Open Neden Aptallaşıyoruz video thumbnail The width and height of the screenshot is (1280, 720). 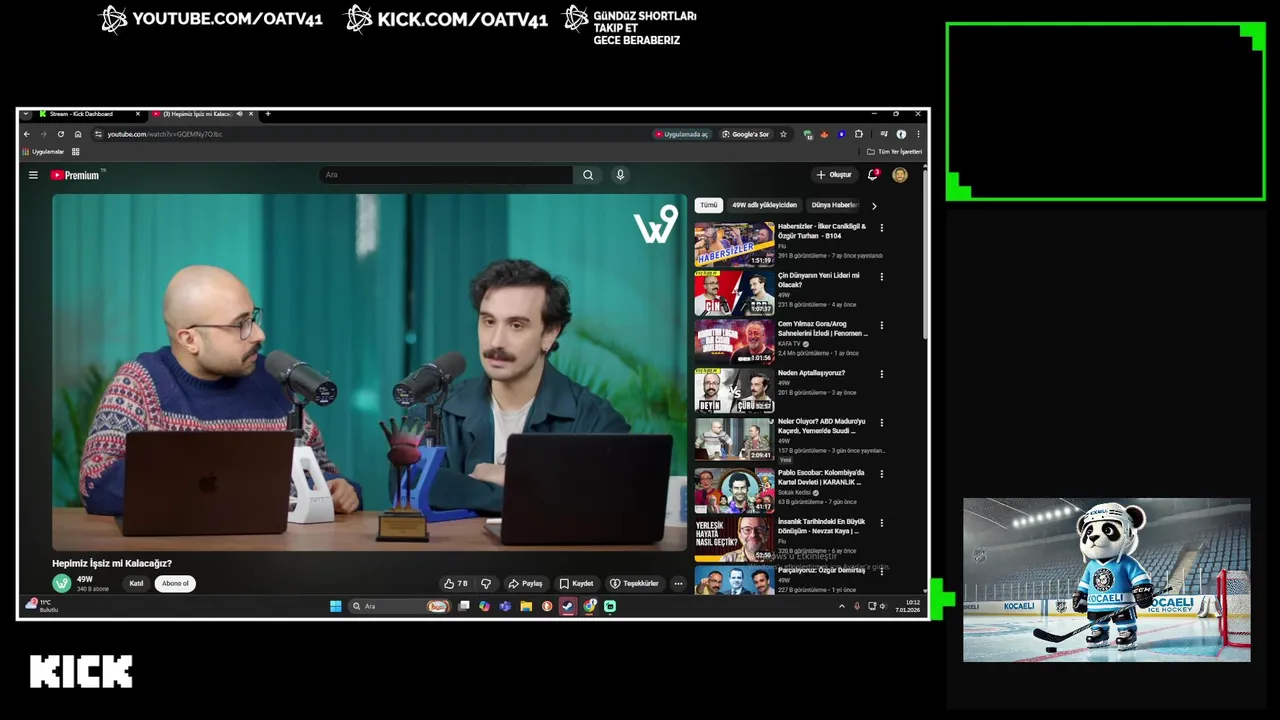click(x=734, y=390)
